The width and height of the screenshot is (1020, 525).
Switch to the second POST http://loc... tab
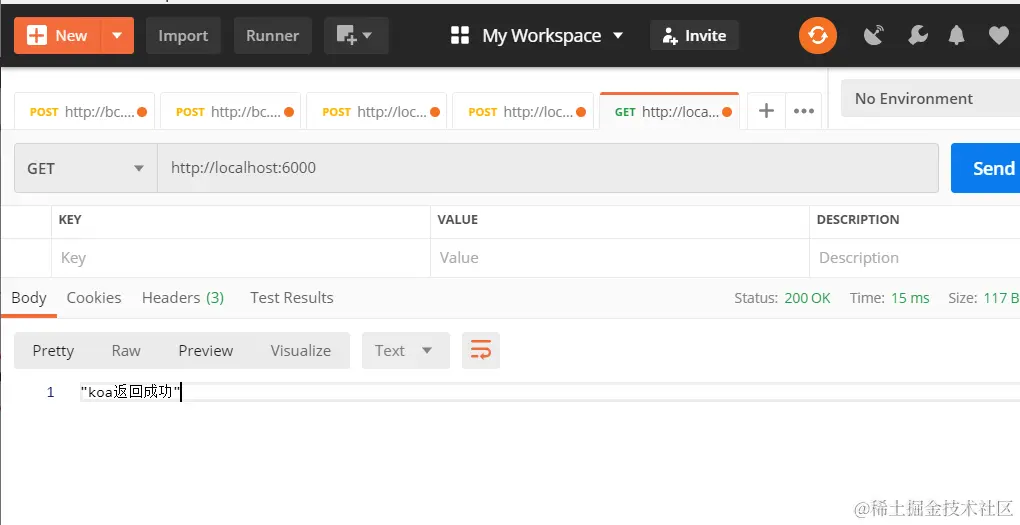click(x=523, y=112)
